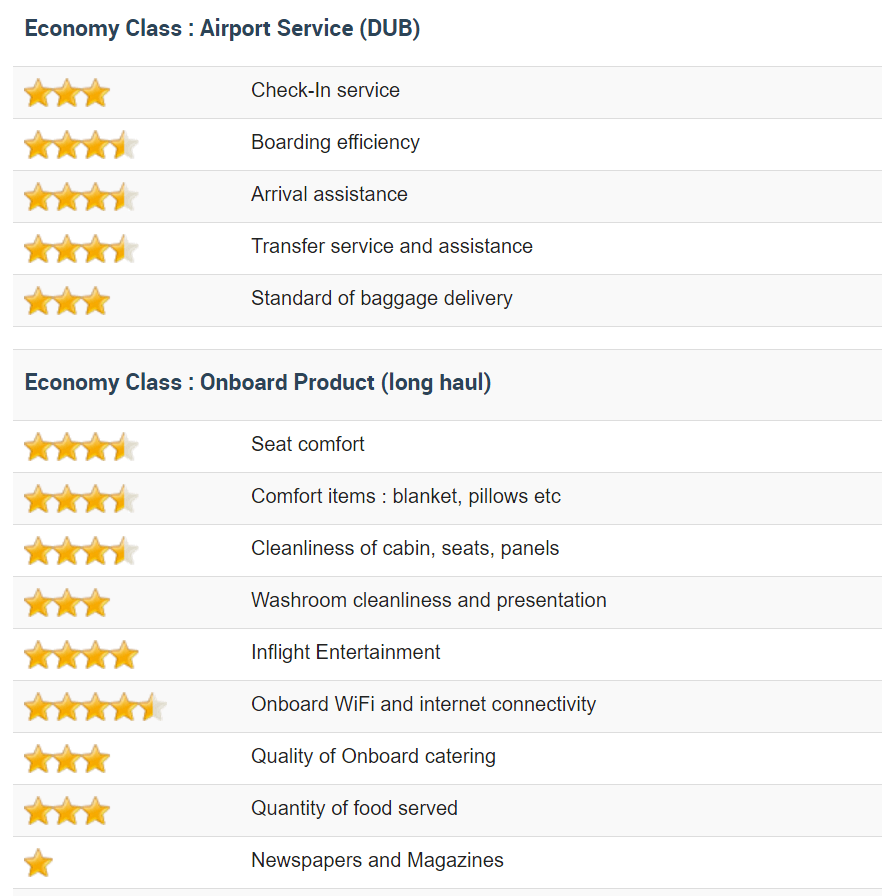This screenshot has height=896, width=892.
Task: Click the Onboard WiFi star rating
Action: click(x=94, y=707)
